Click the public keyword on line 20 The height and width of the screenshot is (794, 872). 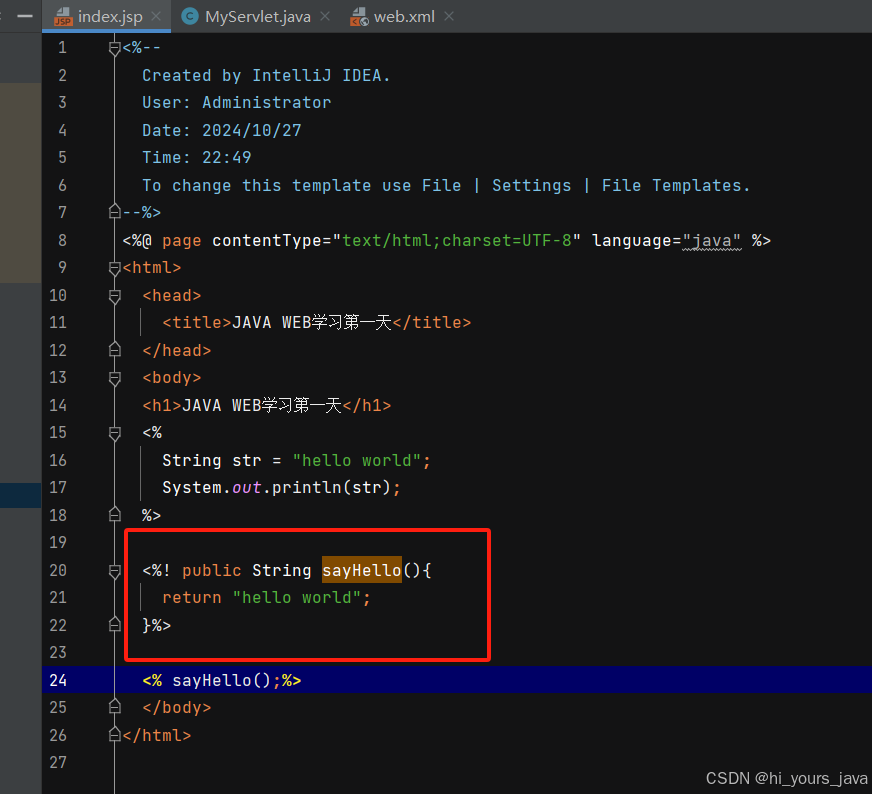click(211, 570)
